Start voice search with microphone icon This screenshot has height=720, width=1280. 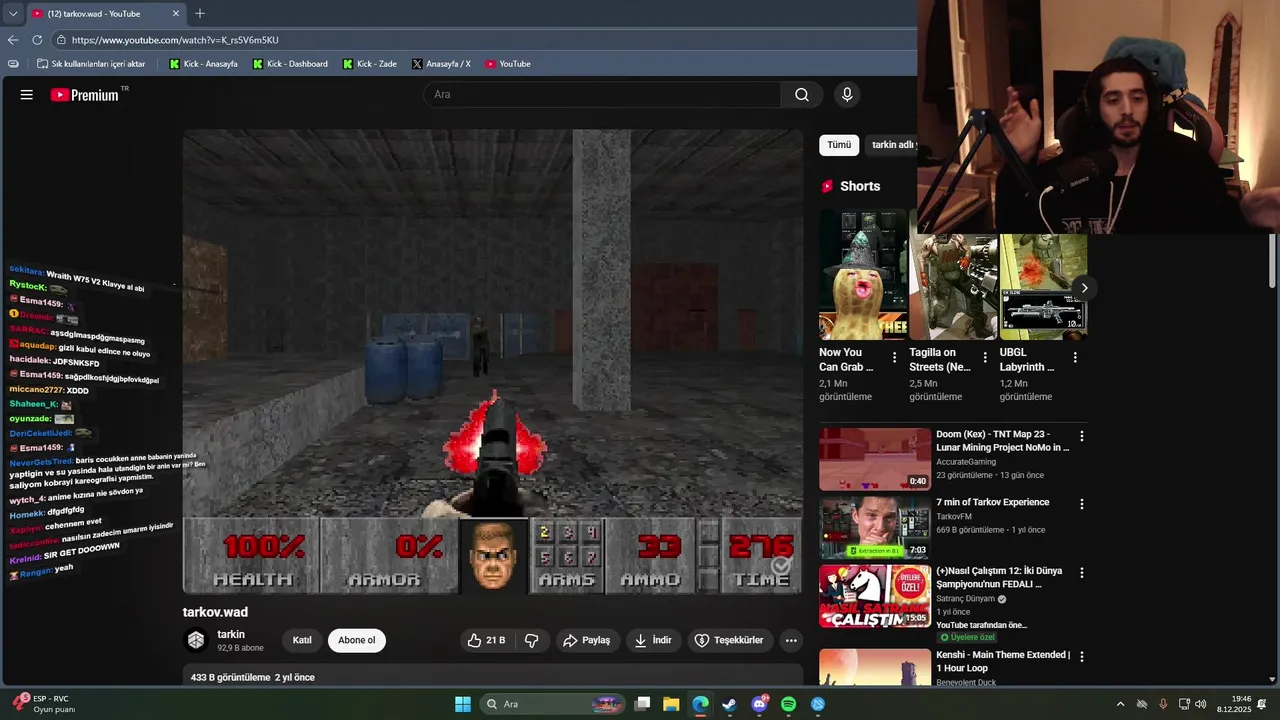(x=847, y=95)
